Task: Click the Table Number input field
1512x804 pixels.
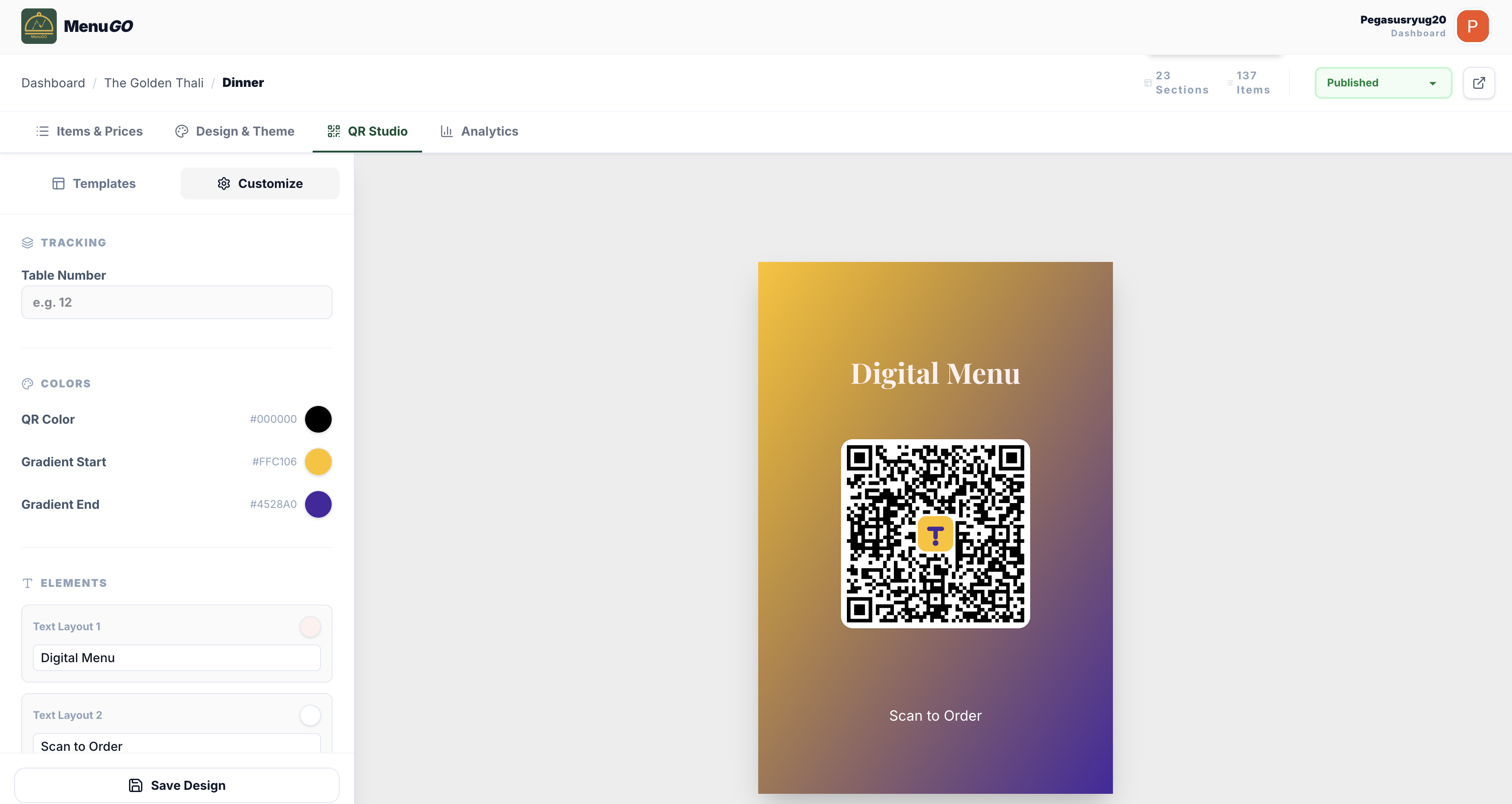Action: coord(176,302)
